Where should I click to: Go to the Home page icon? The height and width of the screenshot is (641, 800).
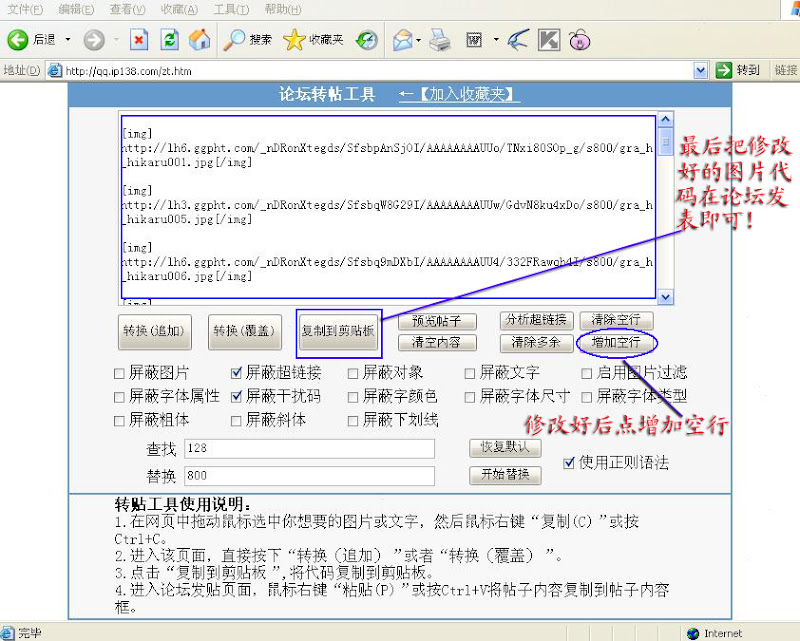tap(199, 40)
